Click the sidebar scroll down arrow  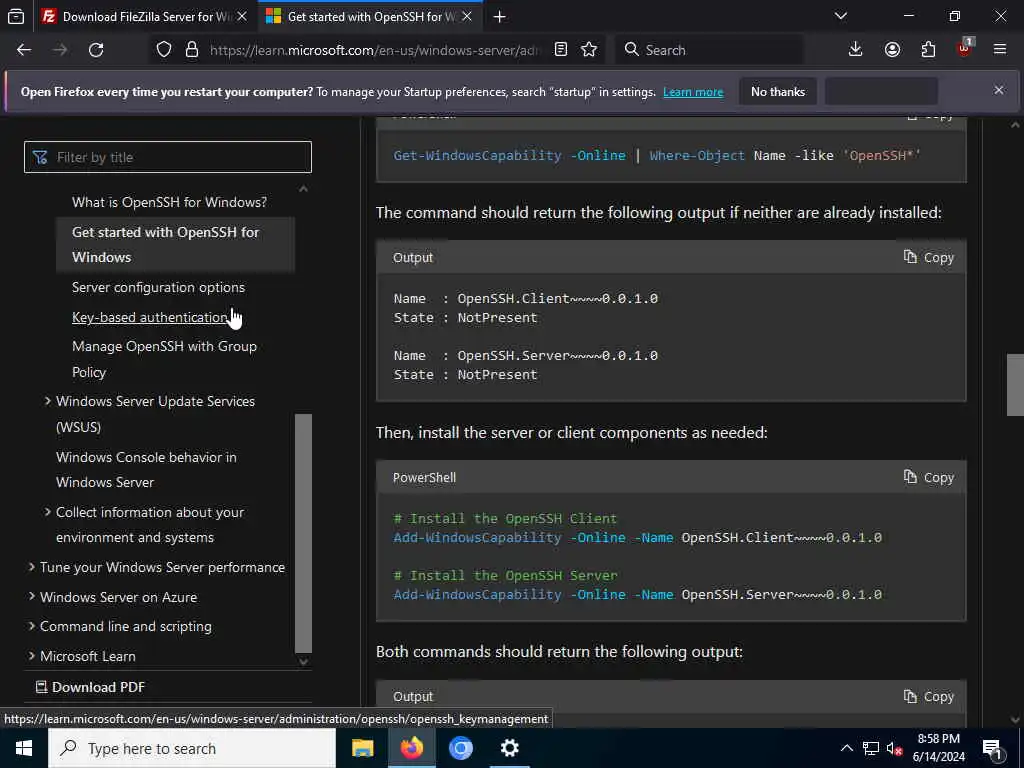tap(303, 661)
